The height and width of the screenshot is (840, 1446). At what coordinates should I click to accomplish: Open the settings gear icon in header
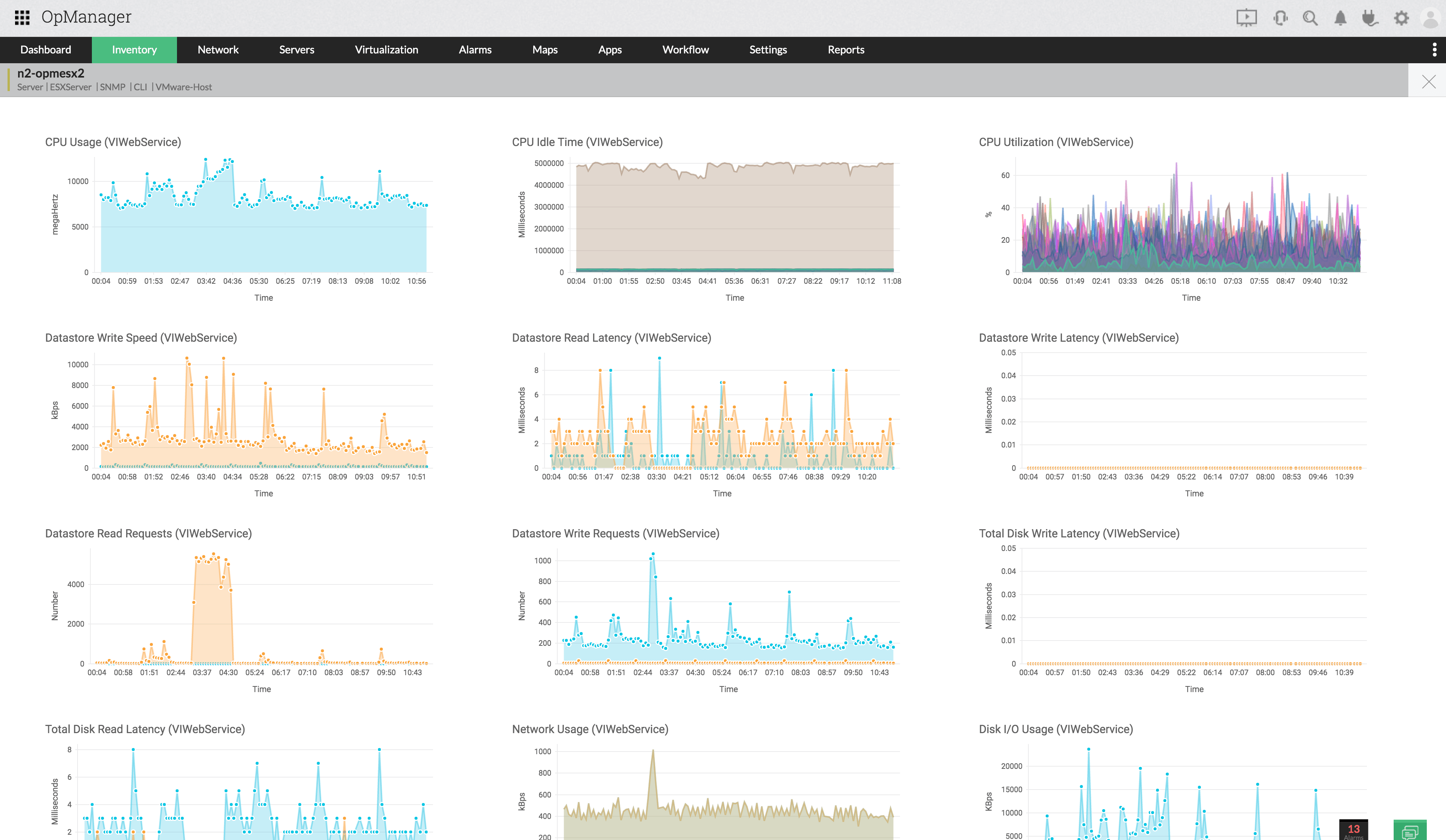click(1401, 18)
